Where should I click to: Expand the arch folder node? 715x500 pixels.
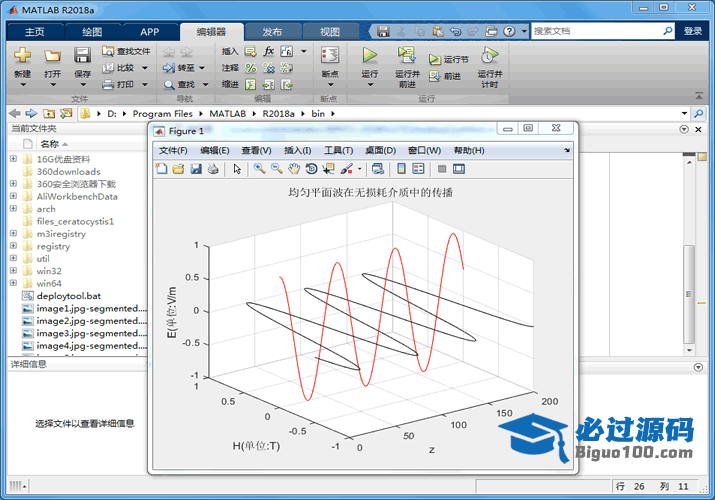(x=13, y=208)
